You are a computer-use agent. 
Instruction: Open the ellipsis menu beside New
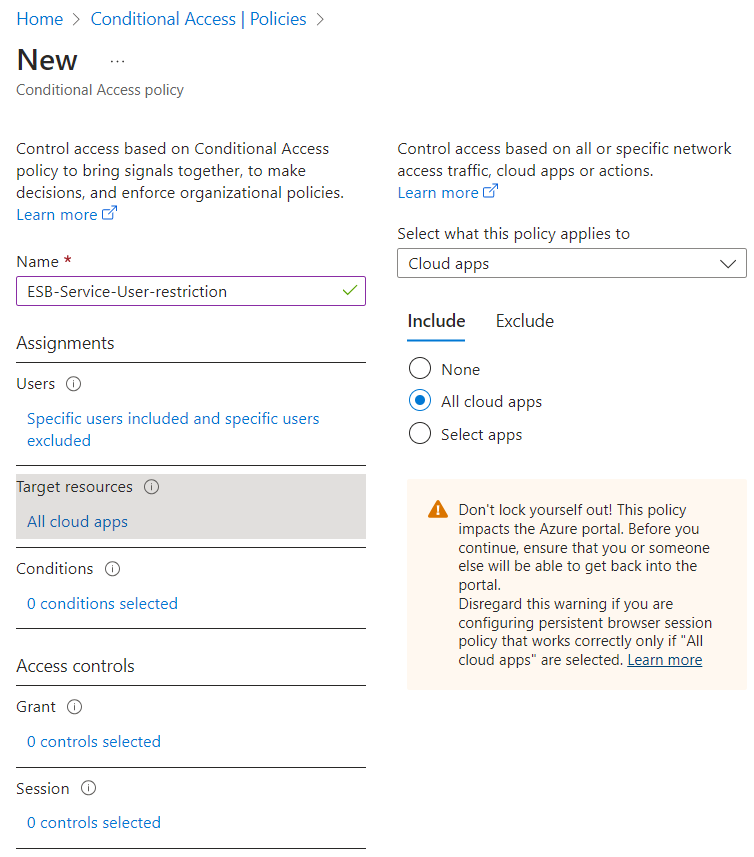click(x=117, y=62)
